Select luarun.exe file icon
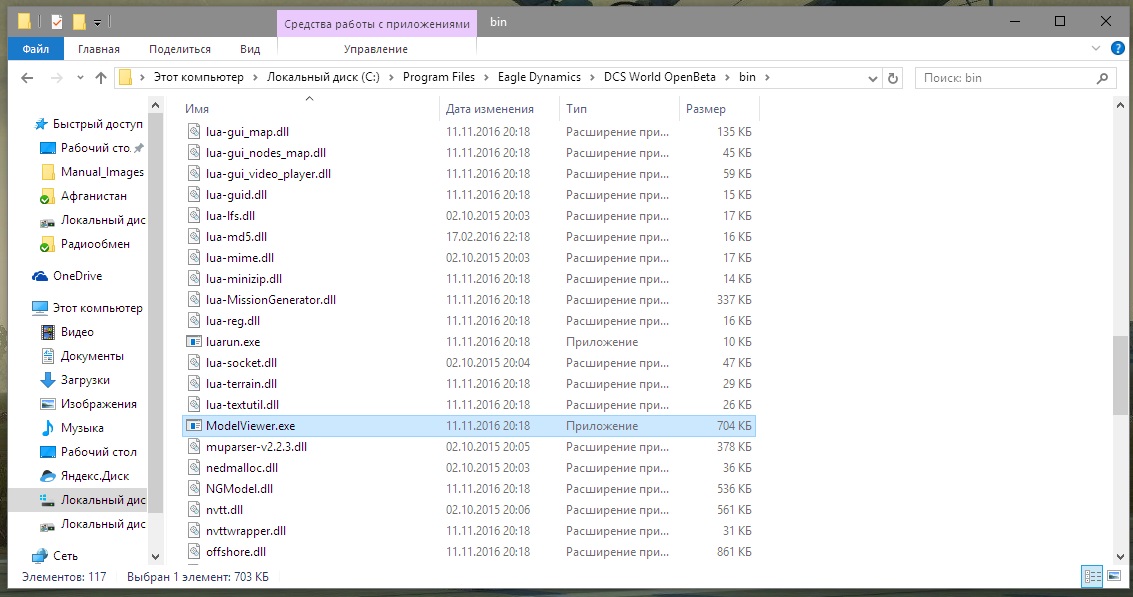 194,342
